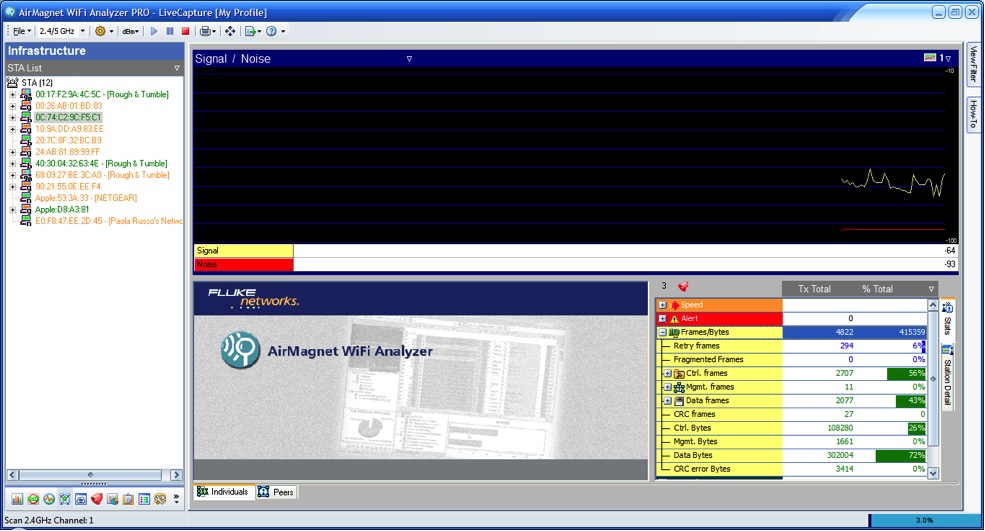The image size is (985, 531).
Task: Click the gear configuration icon in toolbar
Action: click(x=100, y=31)
